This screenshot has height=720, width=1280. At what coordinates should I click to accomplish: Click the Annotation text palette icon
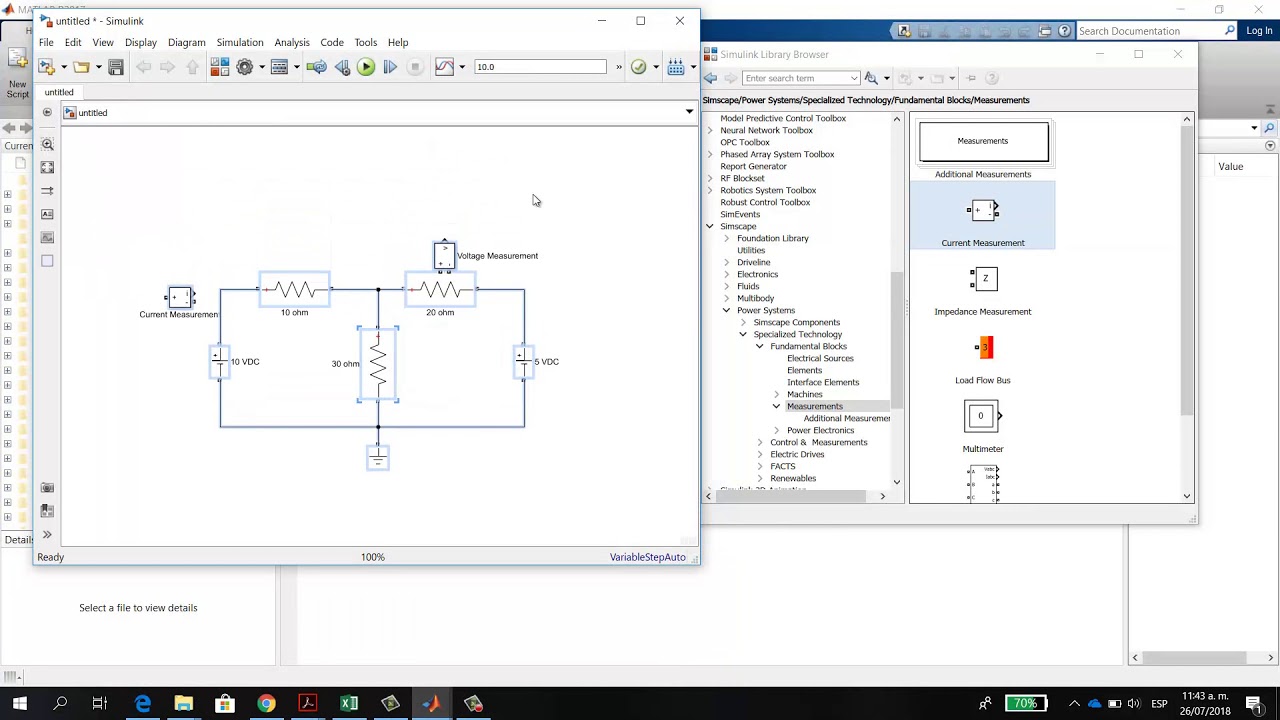pyautogui.click(x=47, y=214)
